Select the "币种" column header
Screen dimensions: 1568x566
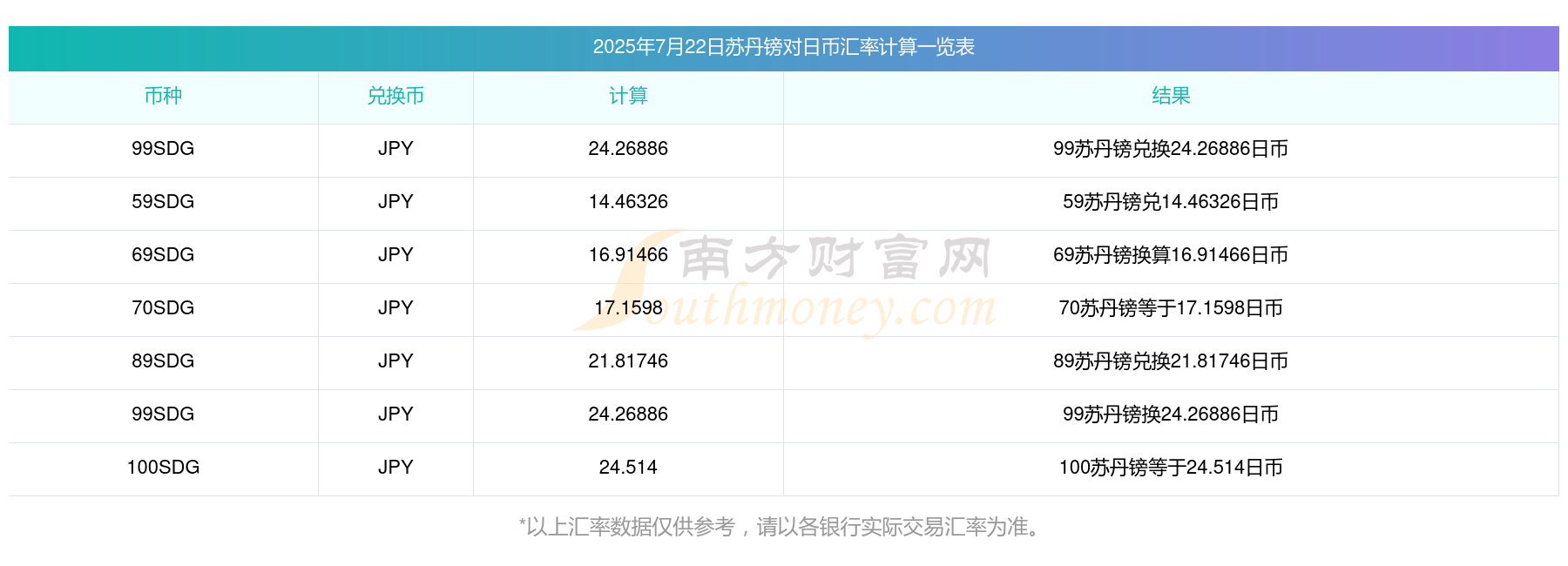pos(163,96)
